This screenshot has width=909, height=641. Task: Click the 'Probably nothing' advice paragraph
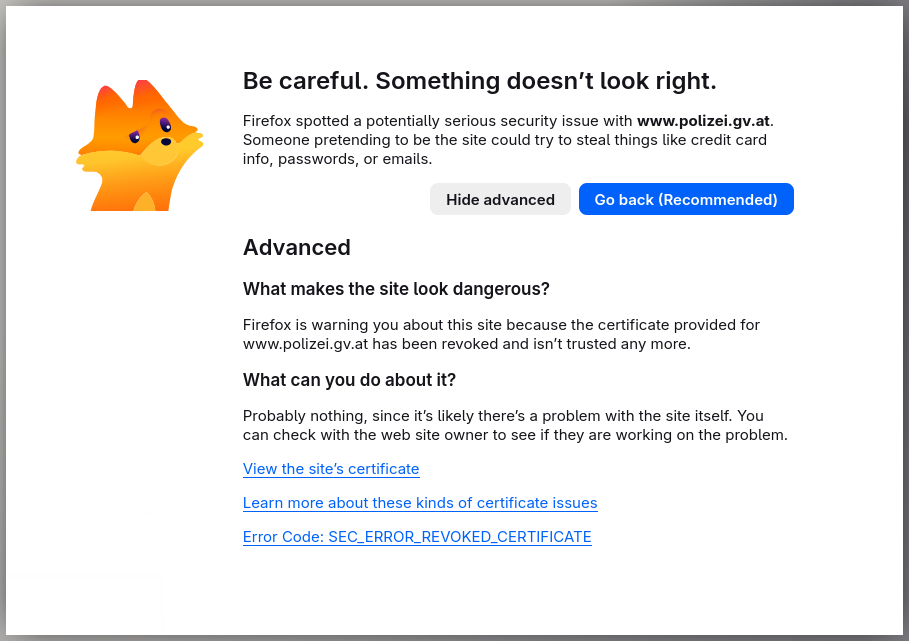pos(515,425)
